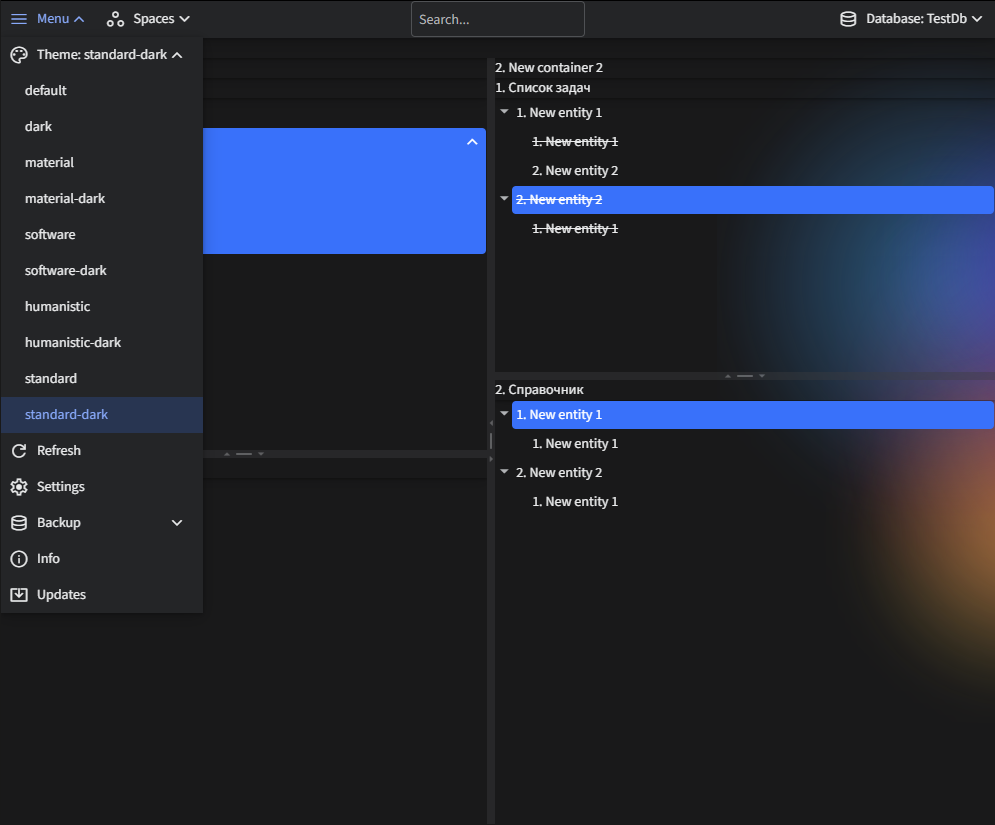
Task: Click the Refresh circular arrow icon
Action: [19, 451]
